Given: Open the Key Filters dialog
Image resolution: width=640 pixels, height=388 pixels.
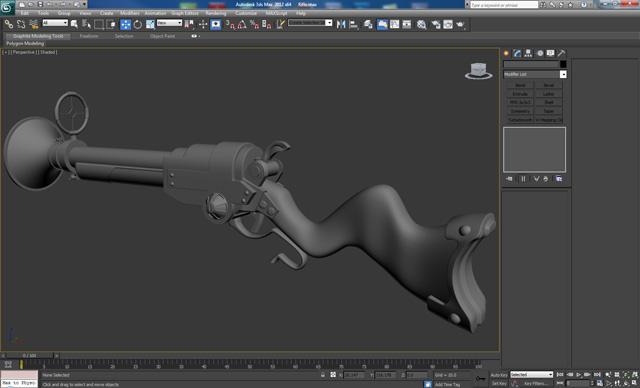Looking at the screenshot, I should click(536, 384).
